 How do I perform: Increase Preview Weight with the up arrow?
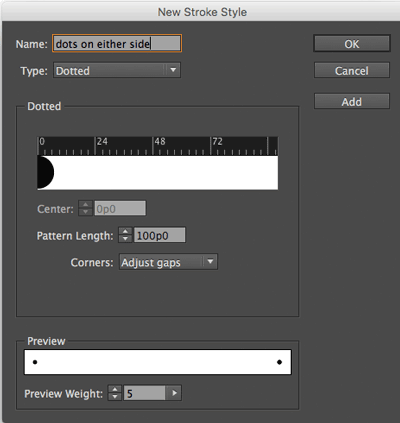(x=115, y=389)
